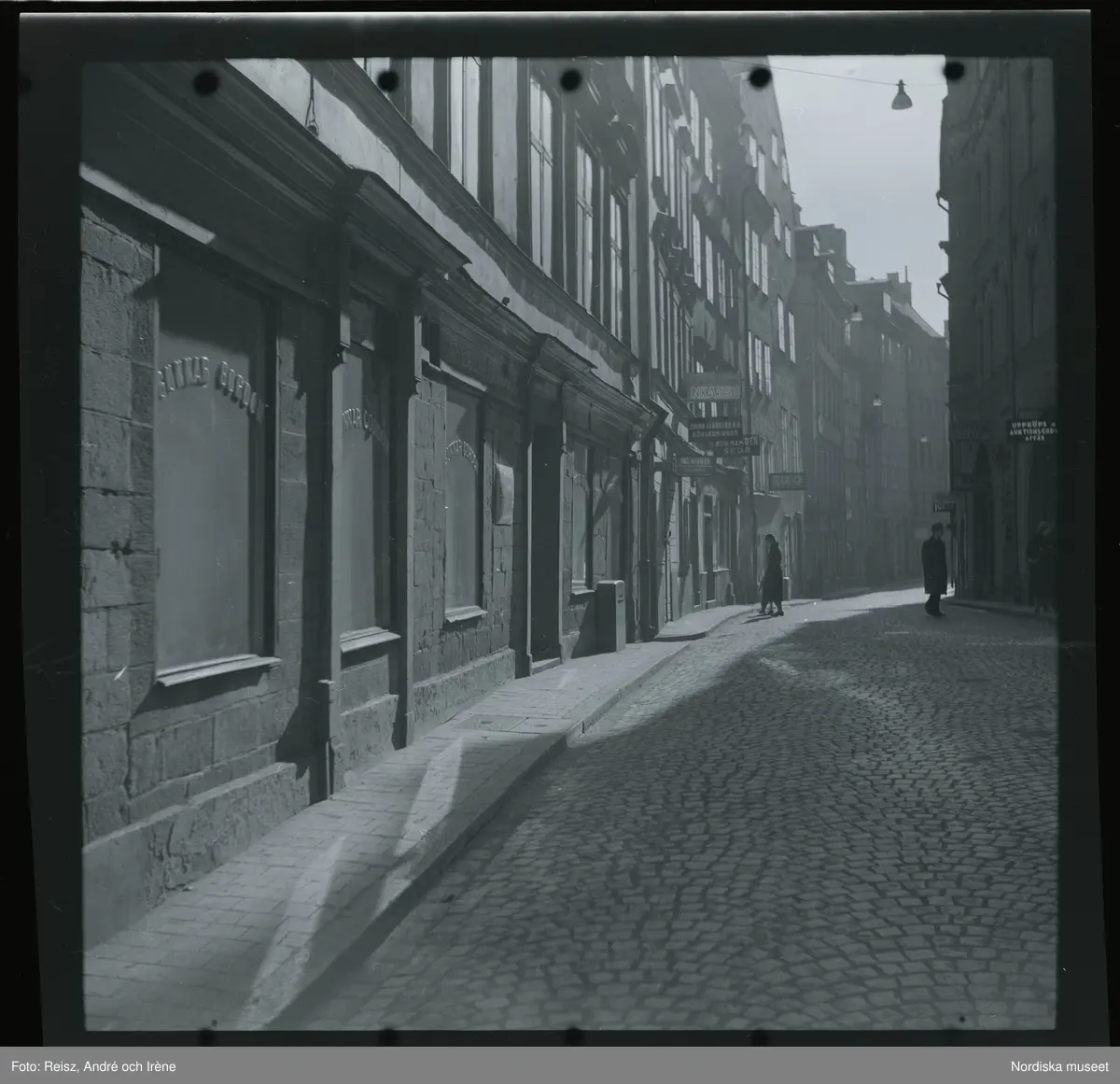Click the woman walking on the left sidewalk

(771, 576)
